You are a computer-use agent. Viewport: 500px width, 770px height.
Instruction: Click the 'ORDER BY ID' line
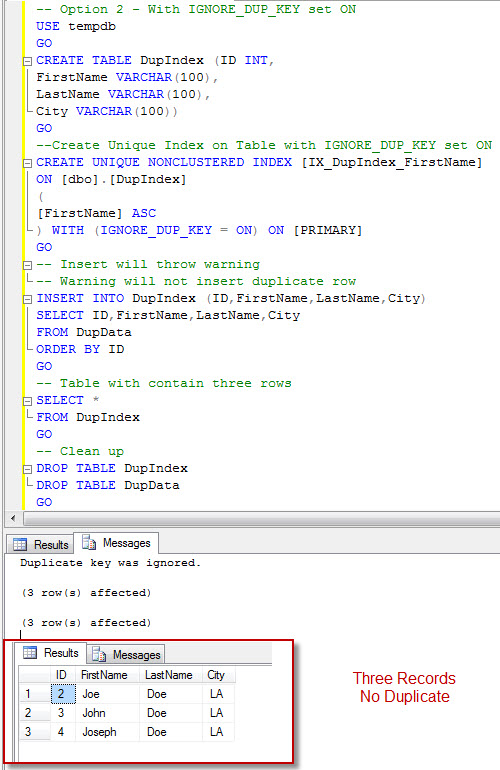80,349
